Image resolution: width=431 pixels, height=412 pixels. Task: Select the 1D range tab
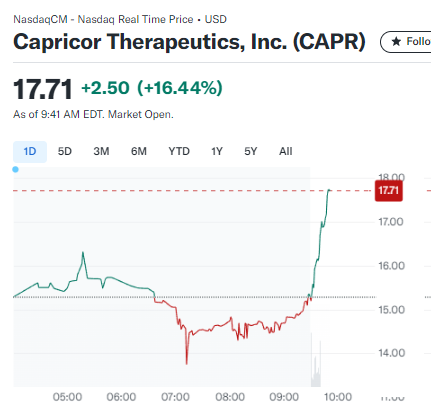tap(30, 152)
